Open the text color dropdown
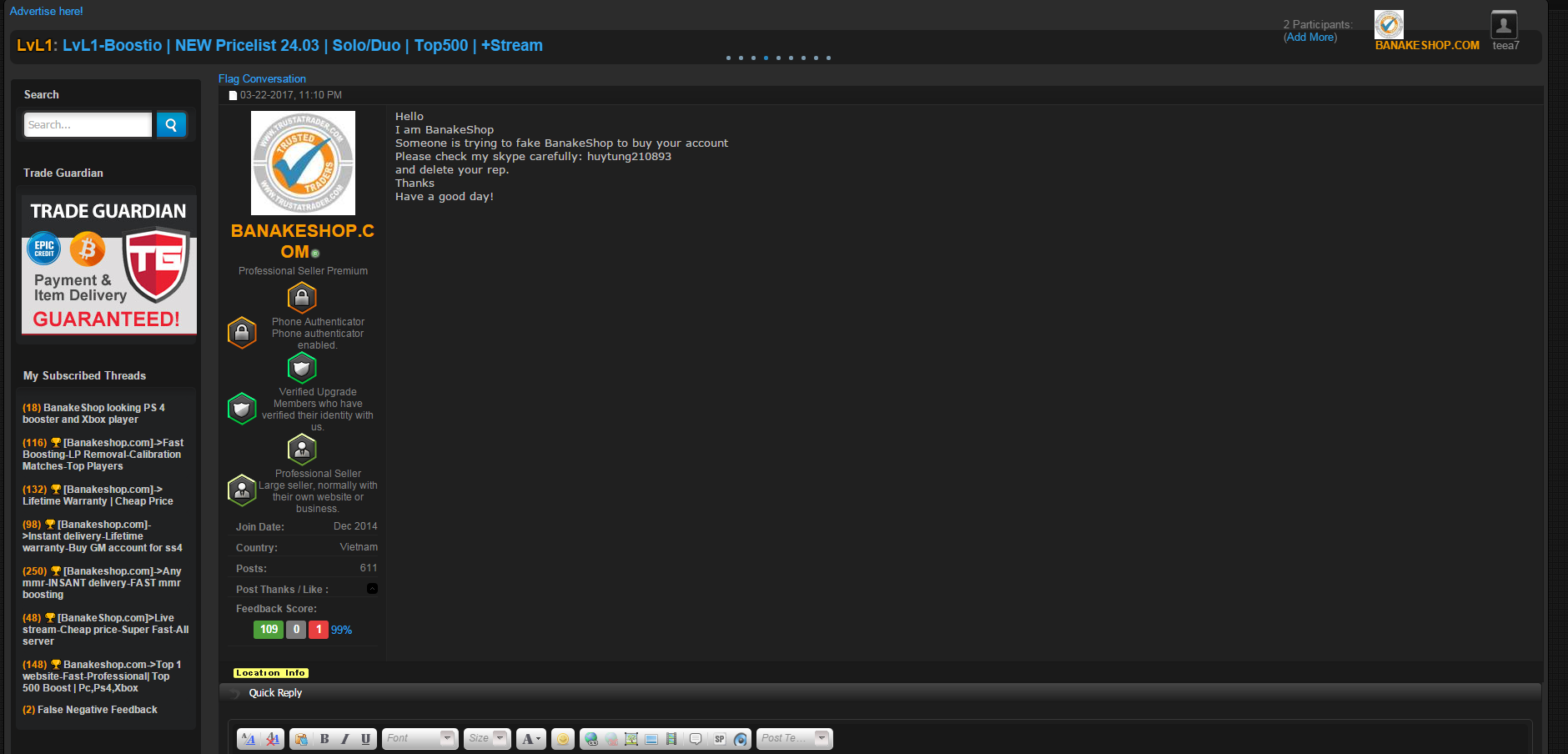The width and height of the screenshot is (1568, 754). point(531,739)
